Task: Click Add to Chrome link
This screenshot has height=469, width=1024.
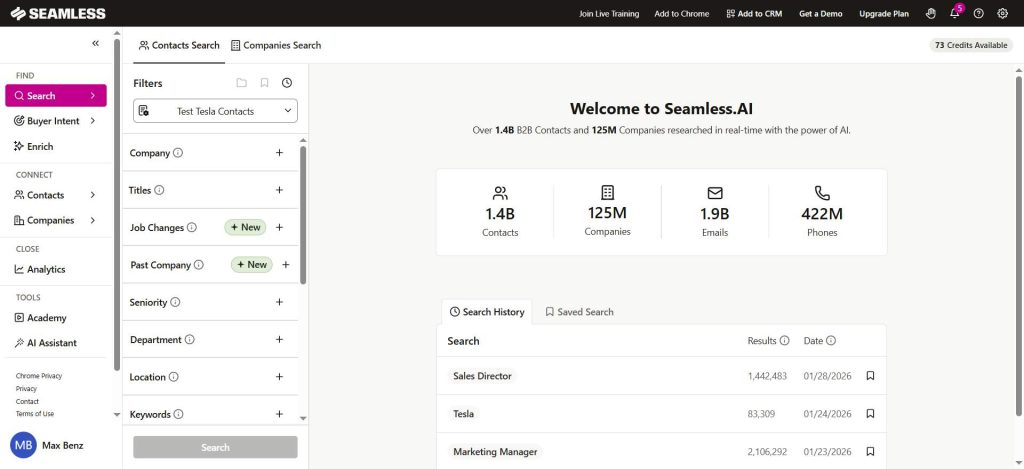Action: click(682, 13)
